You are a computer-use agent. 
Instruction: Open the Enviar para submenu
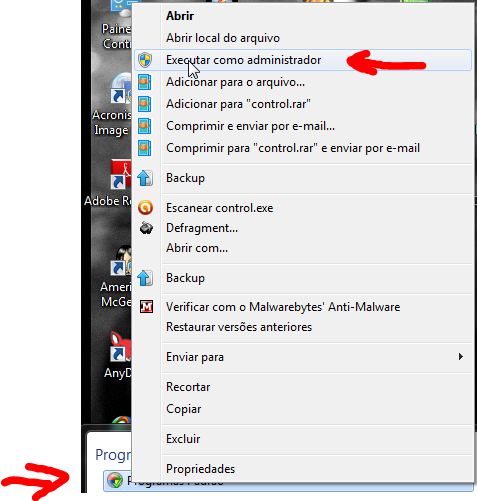(x=195, y=357)
